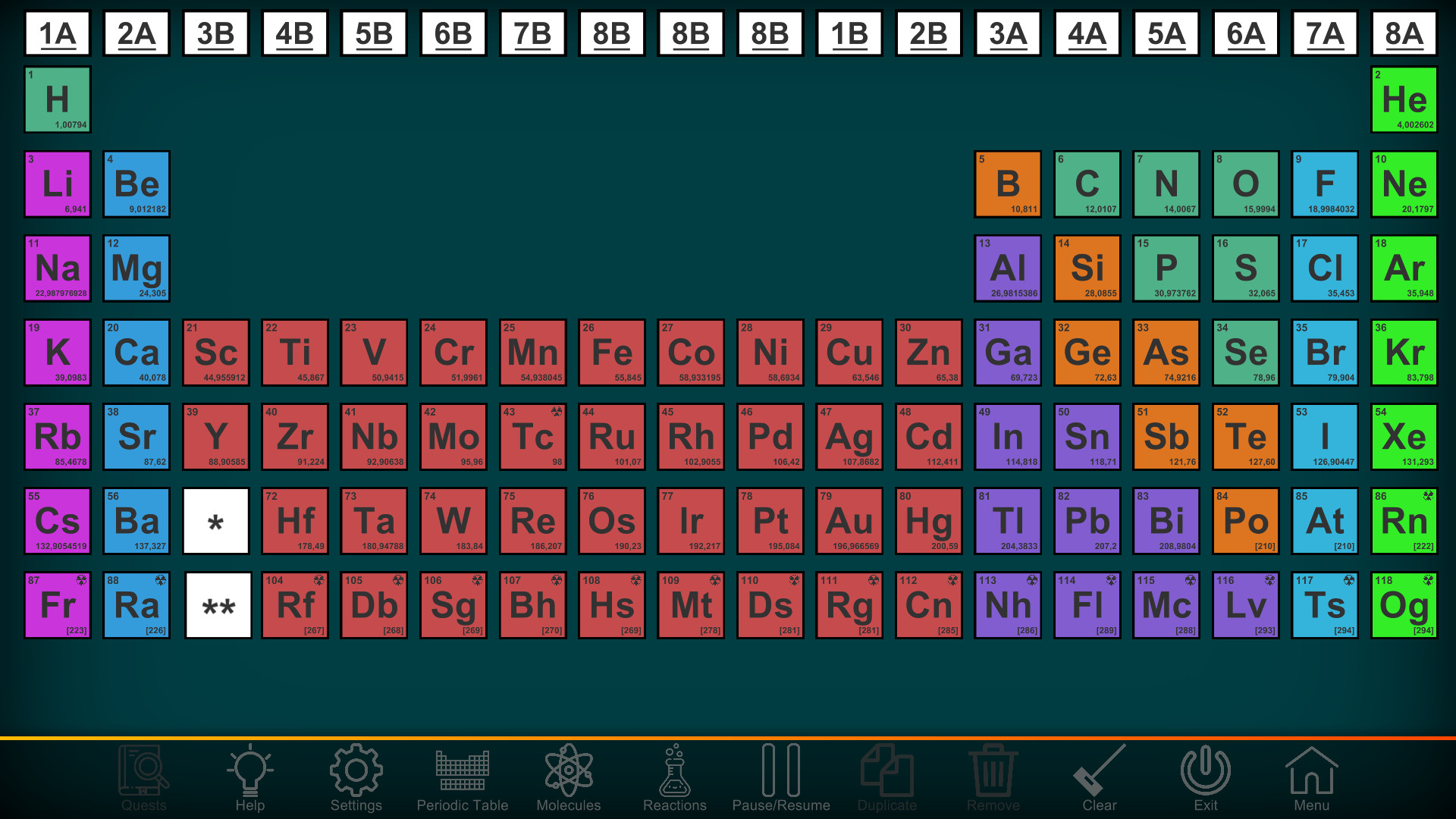Expand the actinides double-asterisk tile
This screenshot has height=819, width=1456.
point(218,605)
